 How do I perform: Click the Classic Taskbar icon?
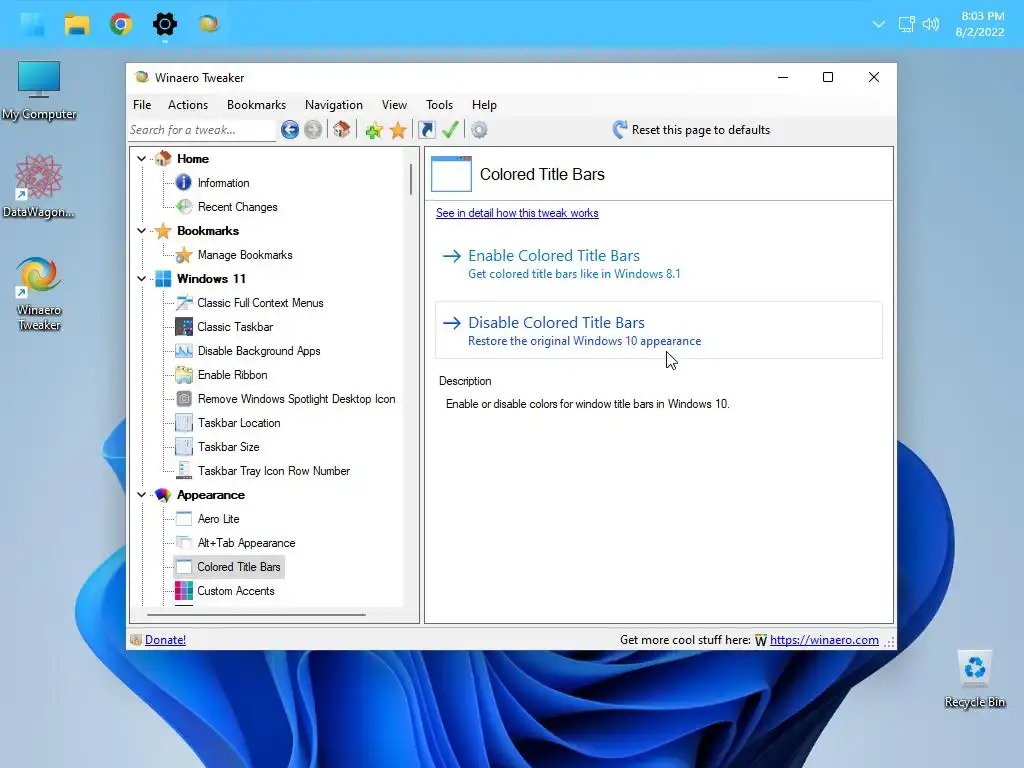click(184, 327)
